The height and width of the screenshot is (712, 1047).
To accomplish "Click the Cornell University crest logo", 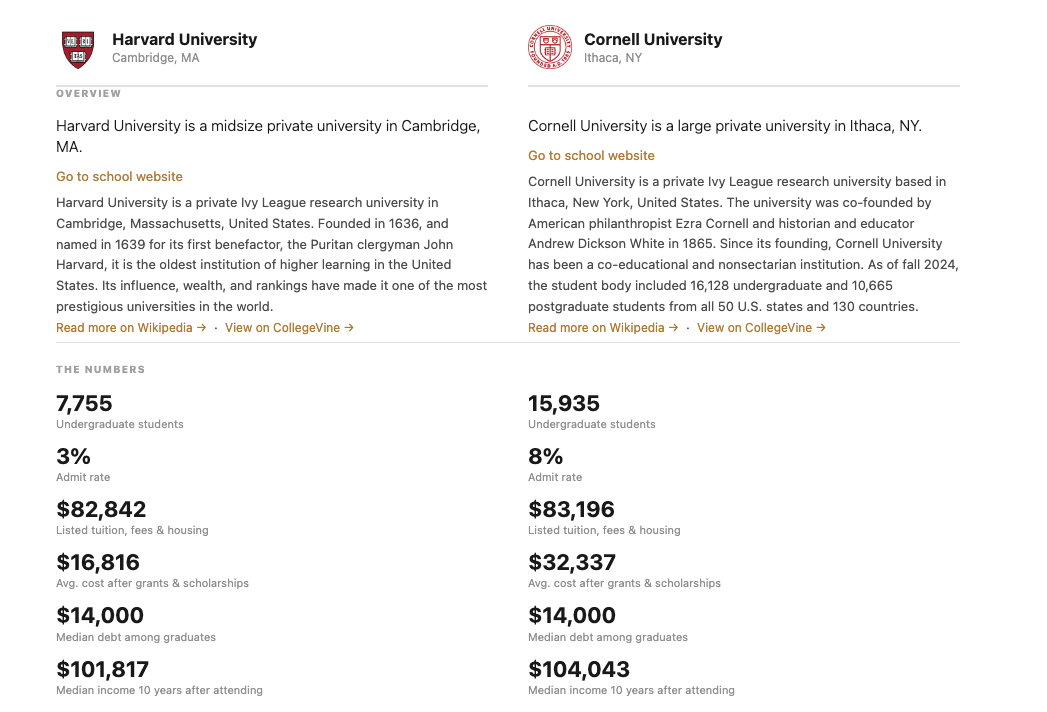I will pyautogui.click(x=549, y=45).
